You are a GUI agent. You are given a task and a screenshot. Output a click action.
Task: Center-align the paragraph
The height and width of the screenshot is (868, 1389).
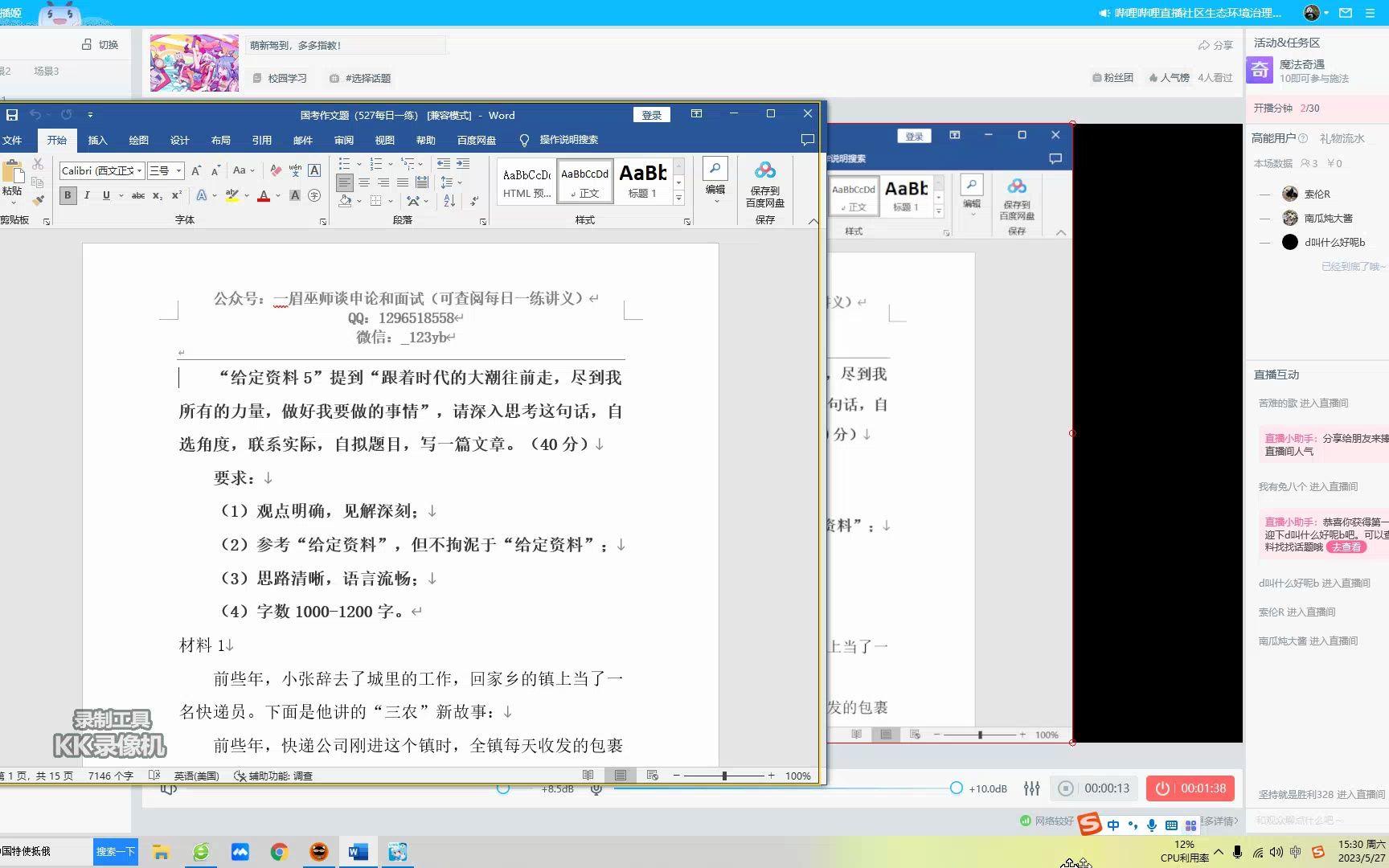(x=364, y=182)
